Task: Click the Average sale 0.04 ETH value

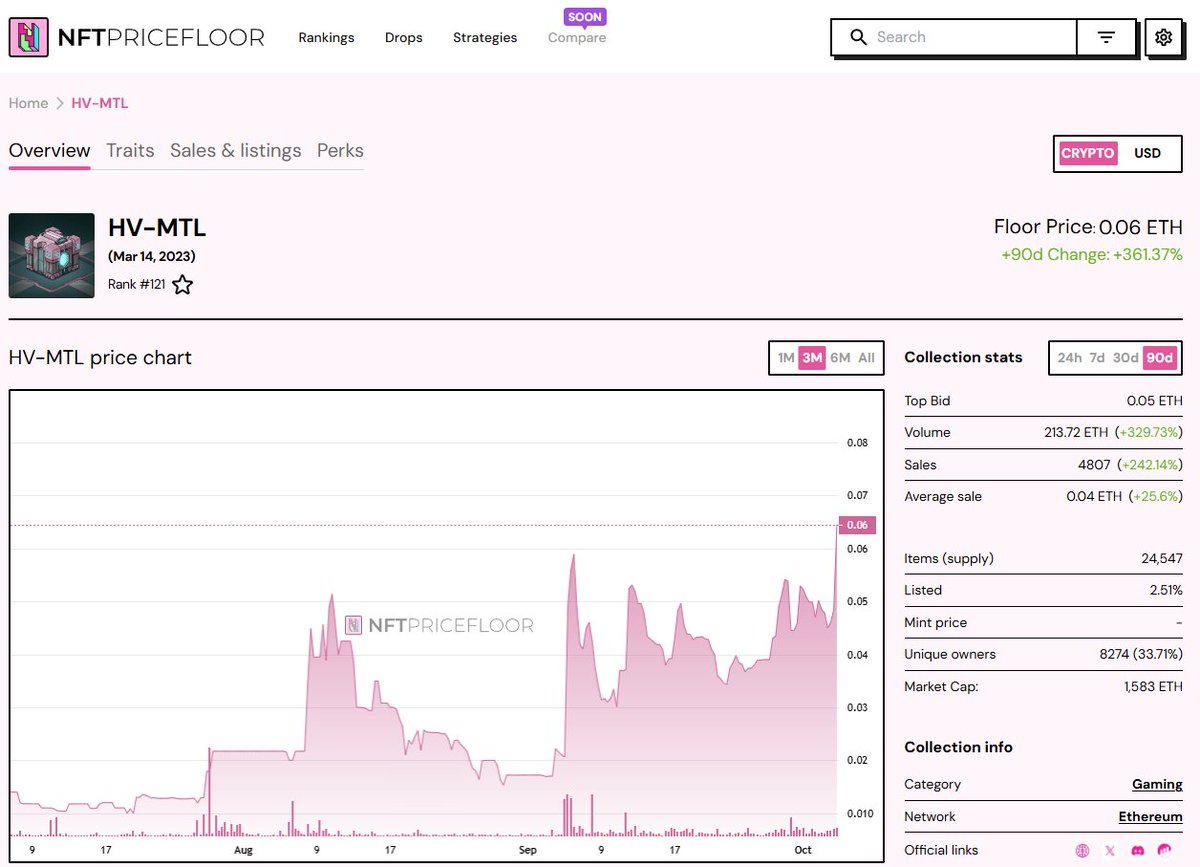Action: 1094,497
